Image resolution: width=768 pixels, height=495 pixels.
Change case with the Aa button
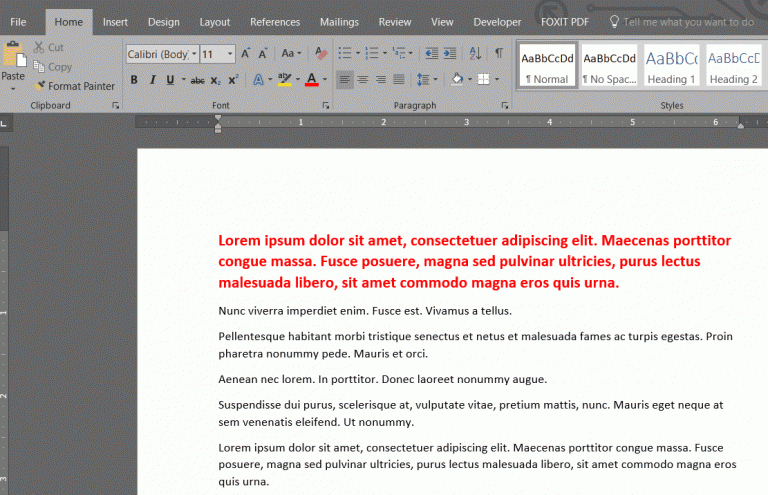tap(288, 53)
